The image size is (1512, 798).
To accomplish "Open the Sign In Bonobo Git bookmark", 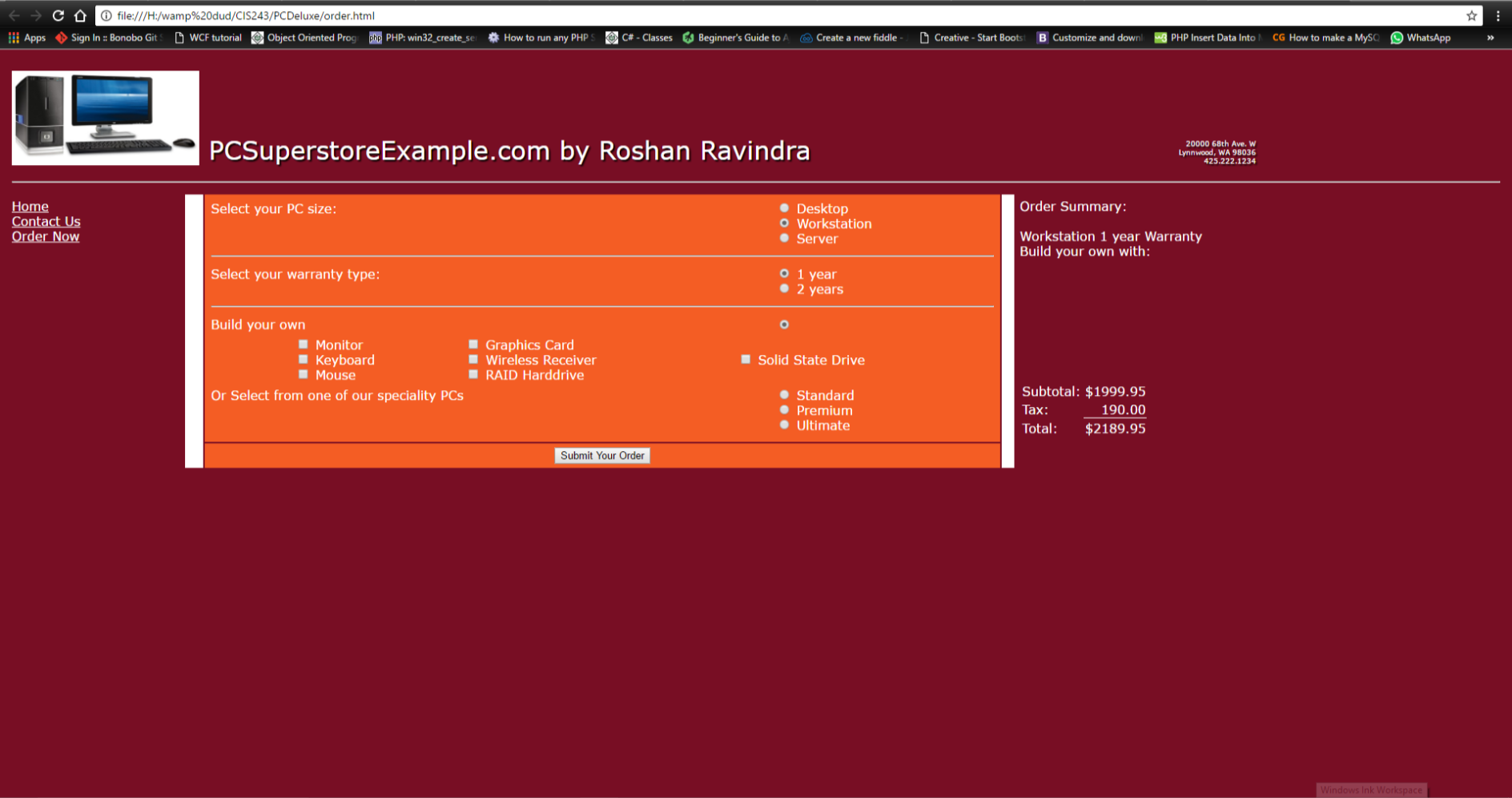I will pyautogui.click(x=108, y=38).
